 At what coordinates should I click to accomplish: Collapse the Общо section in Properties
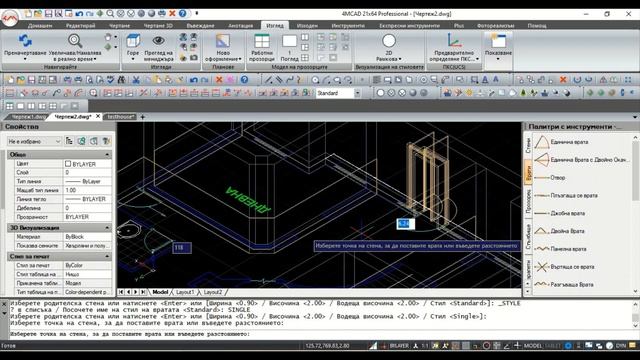(107, 155)
